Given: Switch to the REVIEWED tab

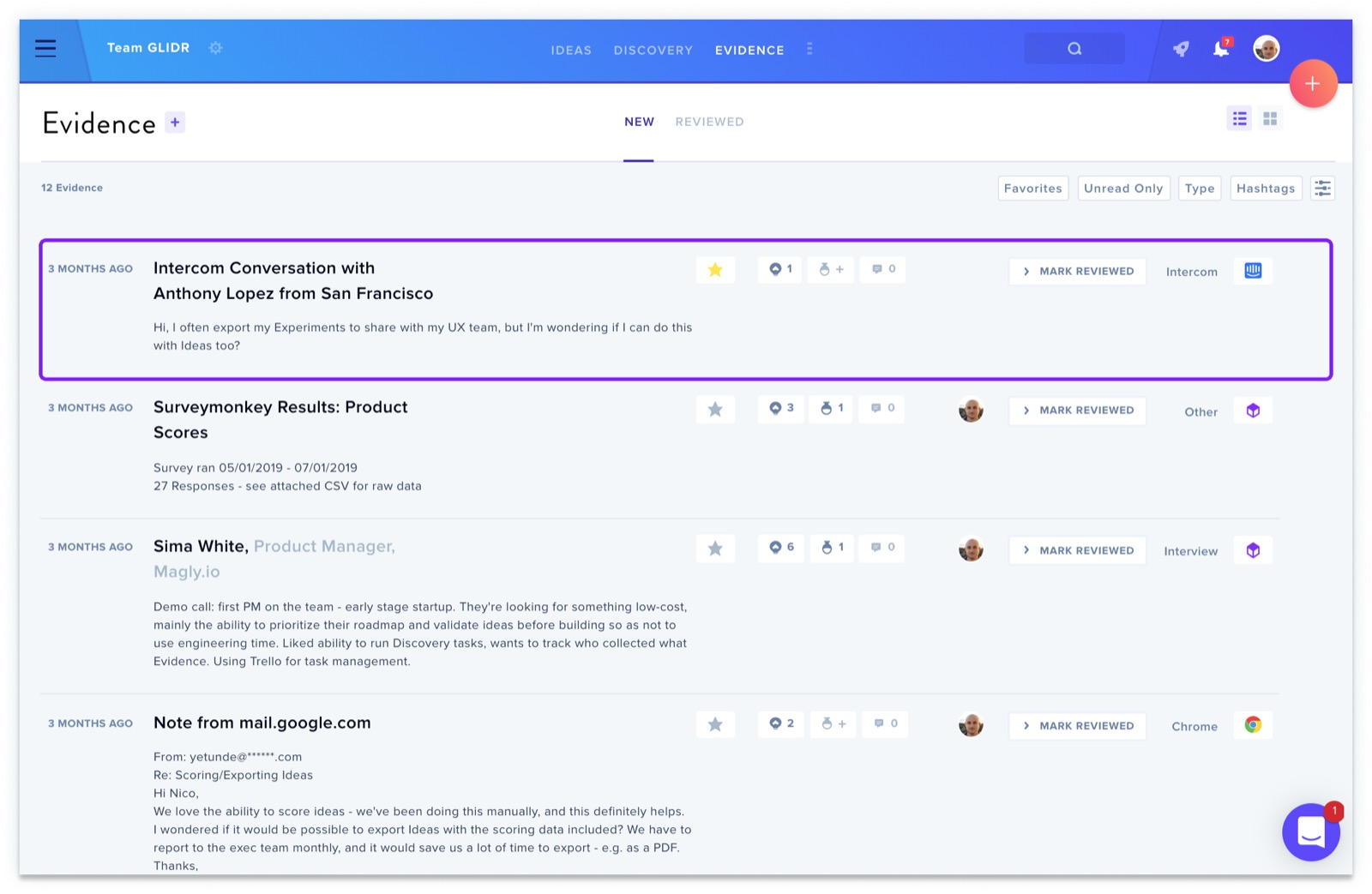Looking at the screenshot, I should click(709, 122).
